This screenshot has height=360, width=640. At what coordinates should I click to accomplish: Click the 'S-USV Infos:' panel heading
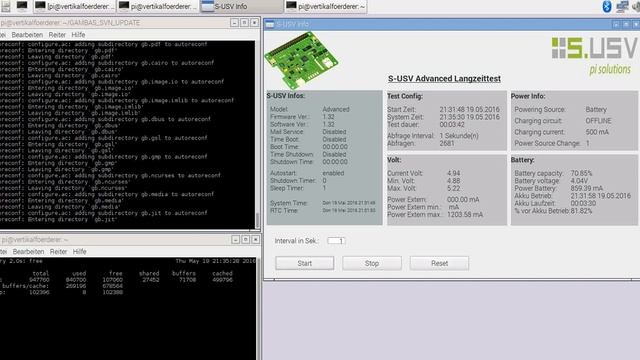286,96
